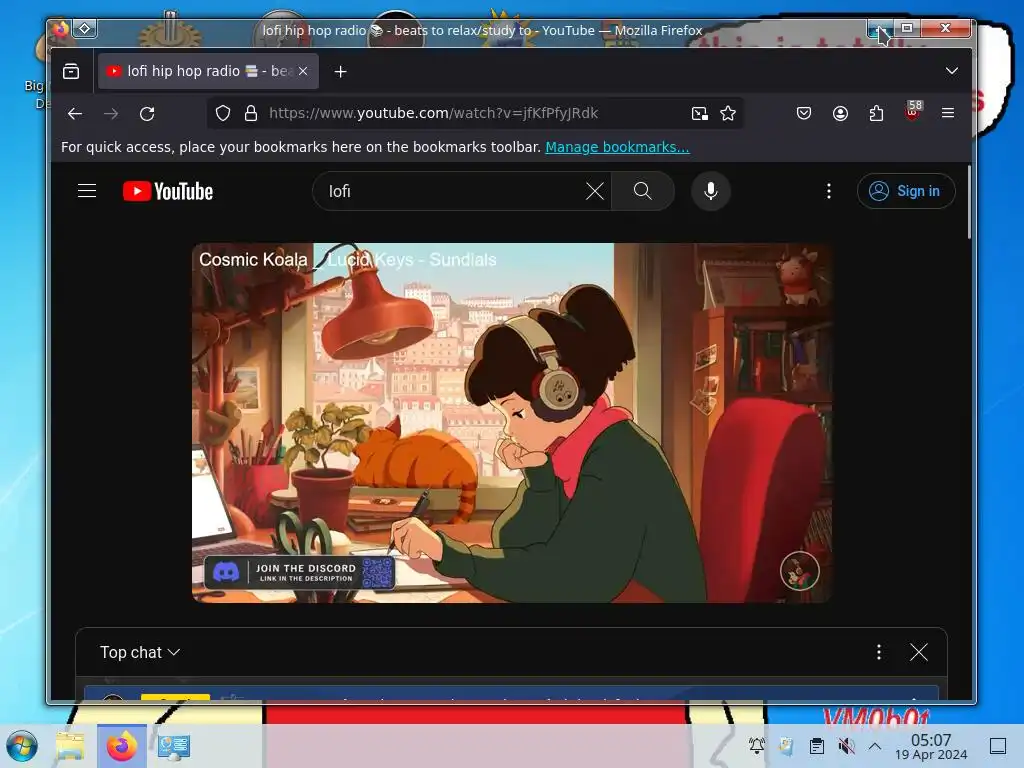The image size is (1024, 768).
Task: Open Firefox View tab overview icon
Action: click(71, 71)
